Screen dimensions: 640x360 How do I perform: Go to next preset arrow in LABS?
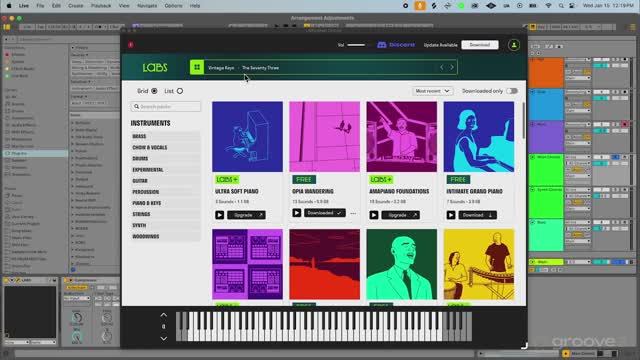coord(452,67)
